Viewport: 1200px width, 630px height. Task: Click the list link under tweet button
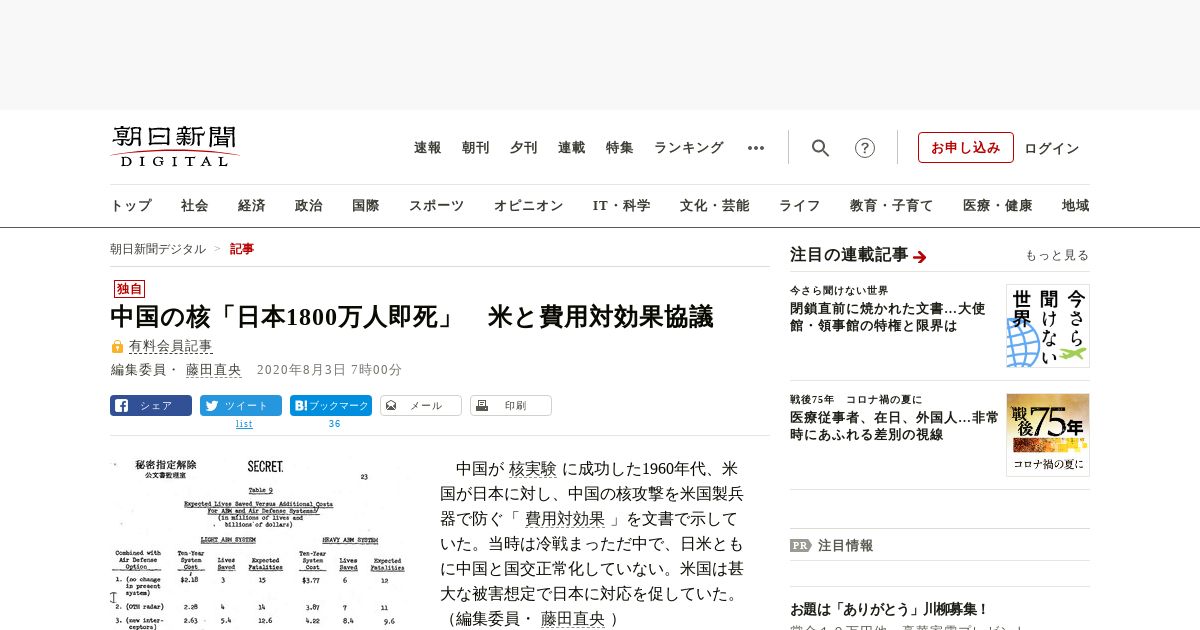(244, 424)
